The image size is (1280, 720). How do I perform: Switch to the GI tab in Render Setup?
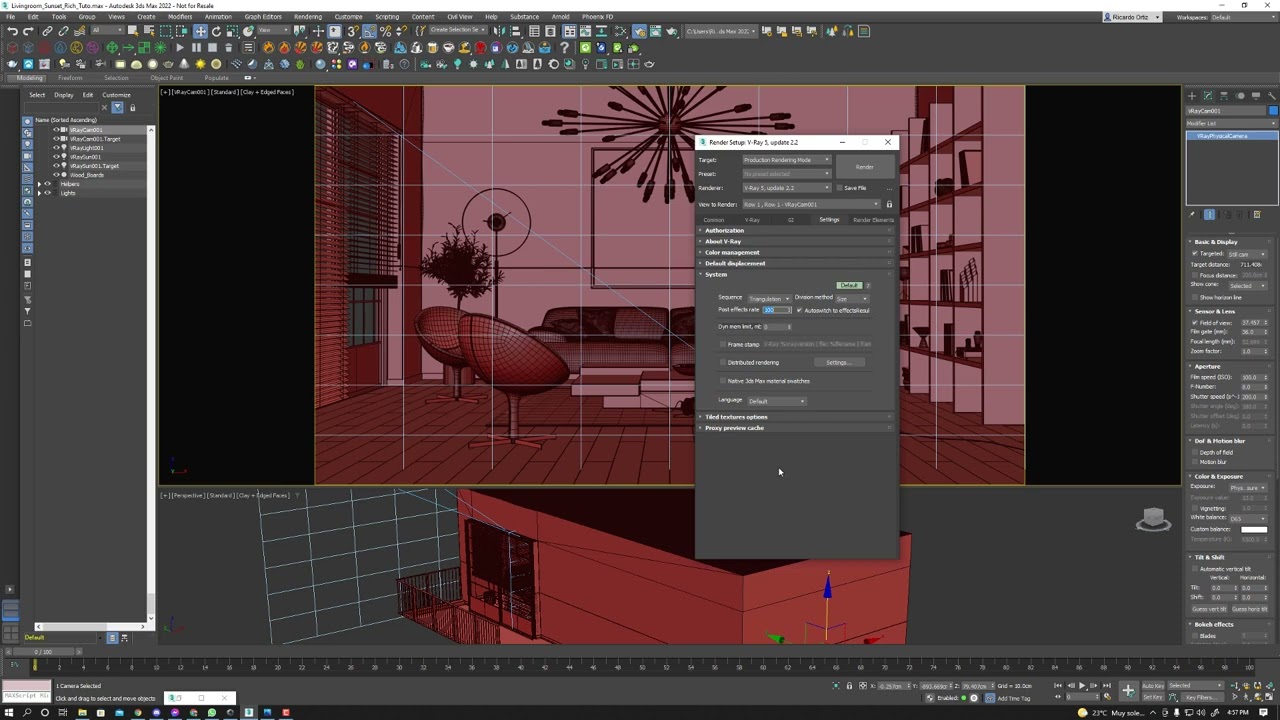[x=790, y=219]
